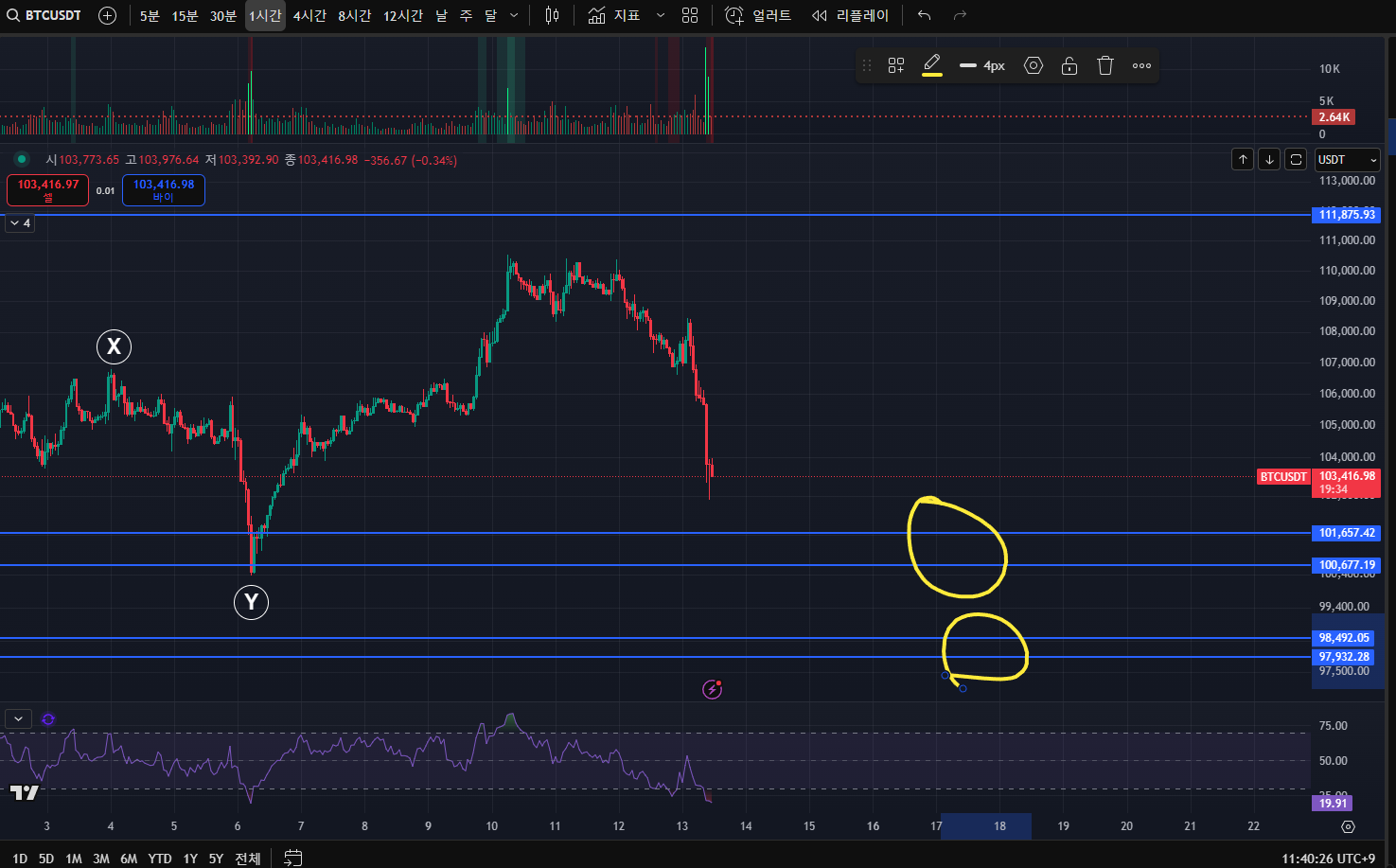Set date range to 5Y
Image resolution: width=1396 pixels, height=868 pixels.
point(216,859)
